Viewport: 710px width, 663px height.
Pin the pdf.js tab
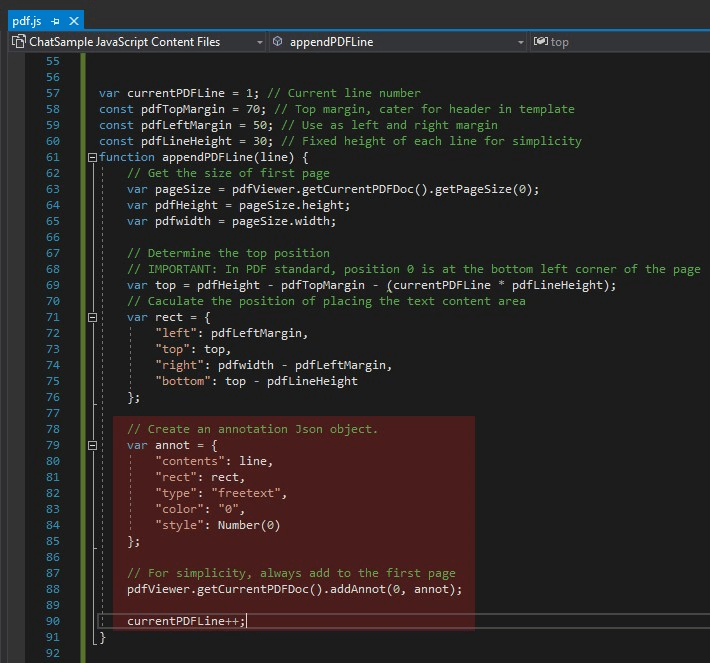click(55, 21)
